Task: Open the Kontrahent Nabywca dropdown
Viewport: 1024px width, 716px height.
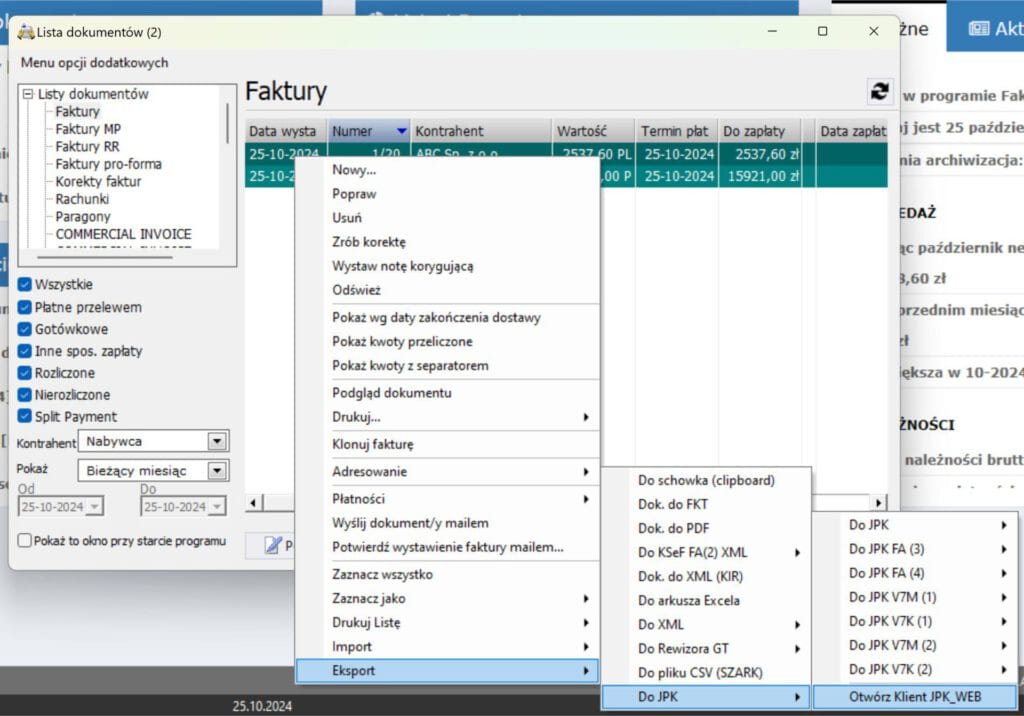Action: pos(216,441)
